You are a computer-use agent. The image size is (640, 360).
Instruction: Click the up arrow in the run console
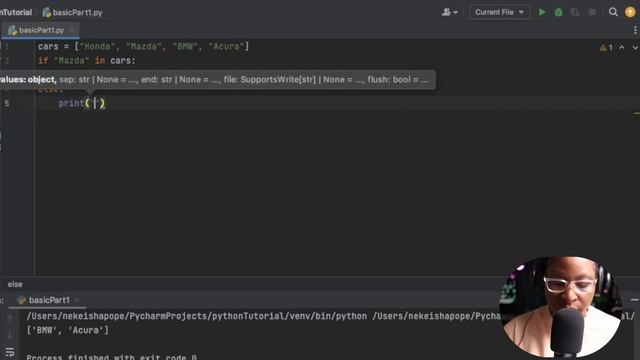10,318
